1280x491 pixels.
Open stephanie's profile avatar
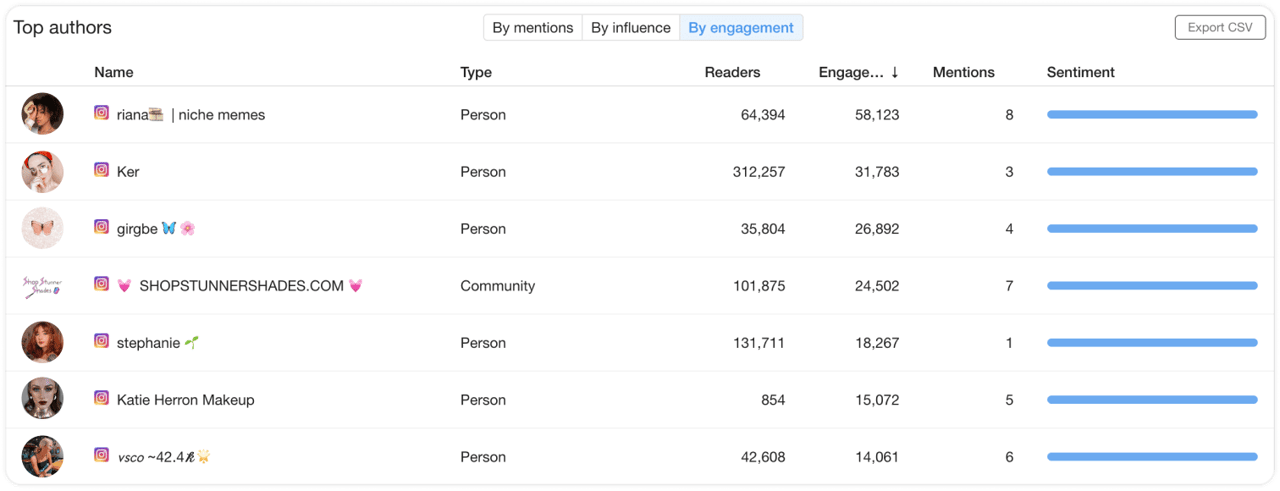coord(43,343)
